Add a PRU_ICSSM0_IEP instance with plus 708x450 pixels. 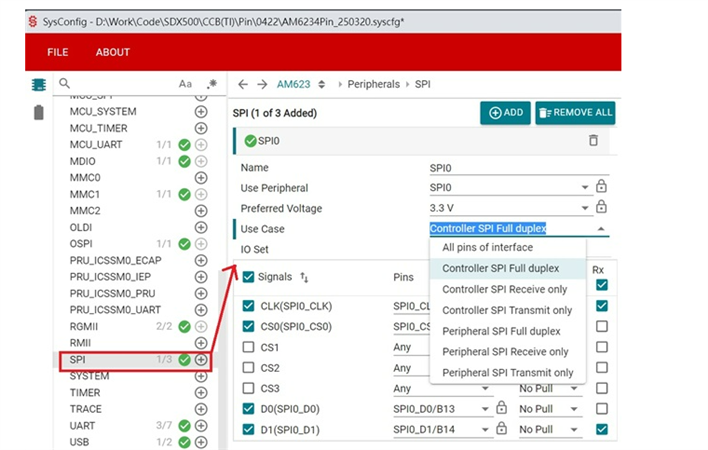[x=201, y=277]
